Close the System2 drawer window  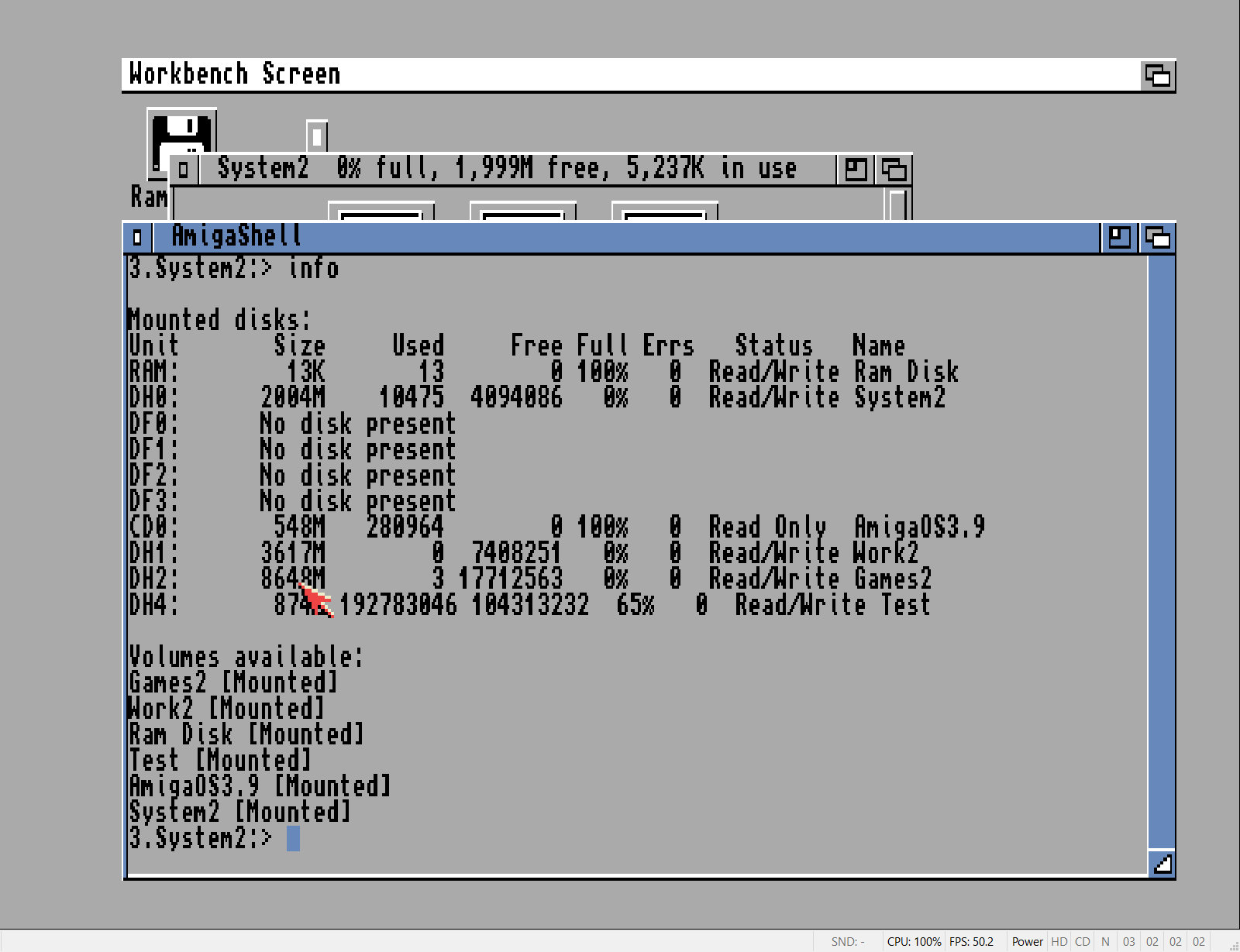[183, 169]
